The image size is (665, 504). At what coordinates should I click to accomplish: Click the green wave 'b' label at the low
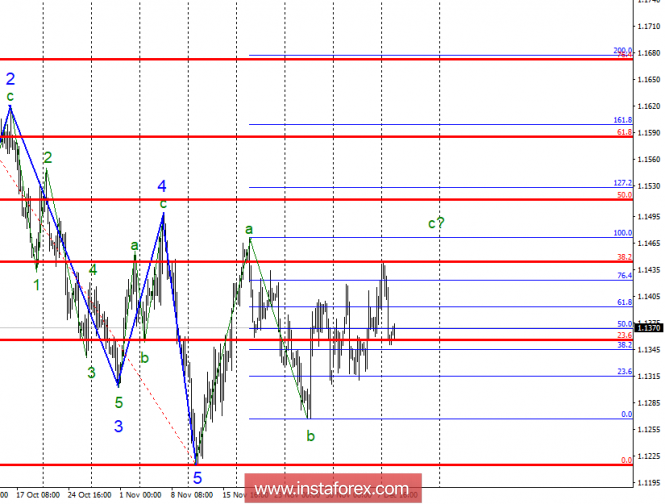(x=311, y=435)
